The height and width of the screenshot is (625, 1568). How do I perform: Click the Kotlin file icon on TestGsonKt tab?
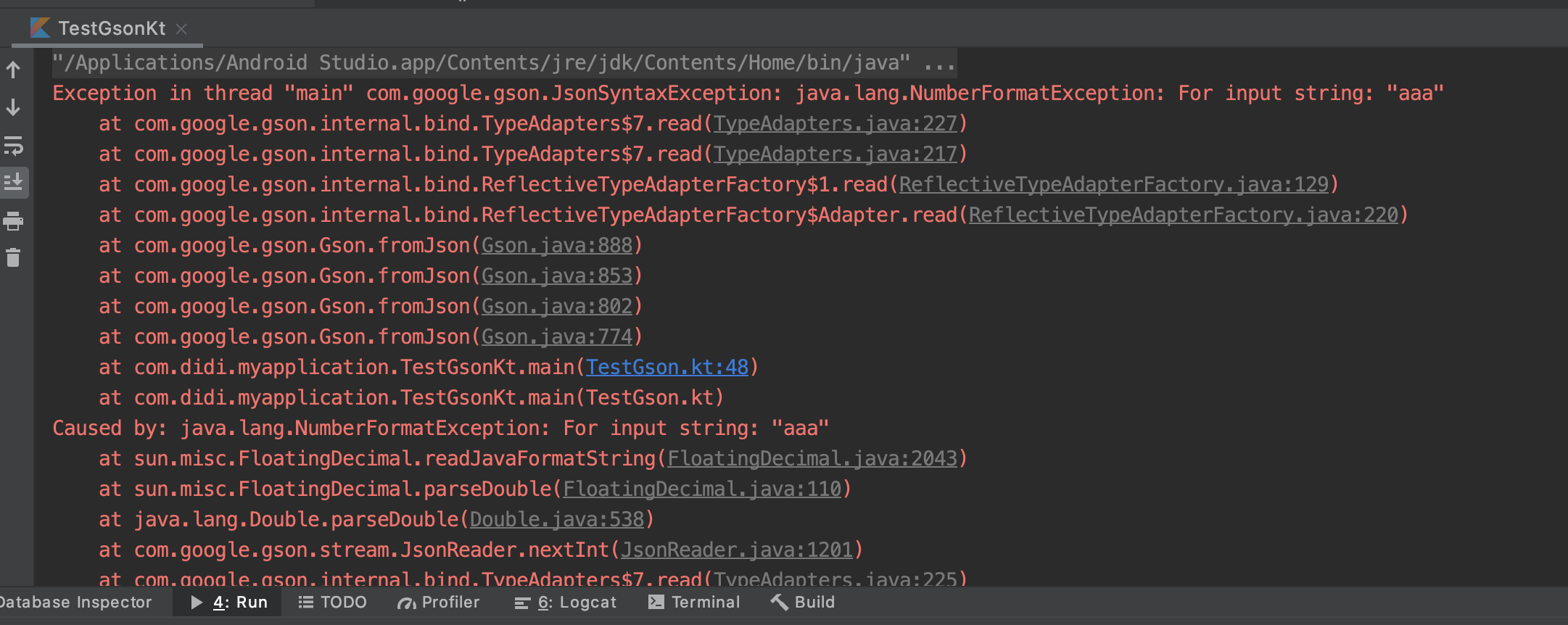40,28
